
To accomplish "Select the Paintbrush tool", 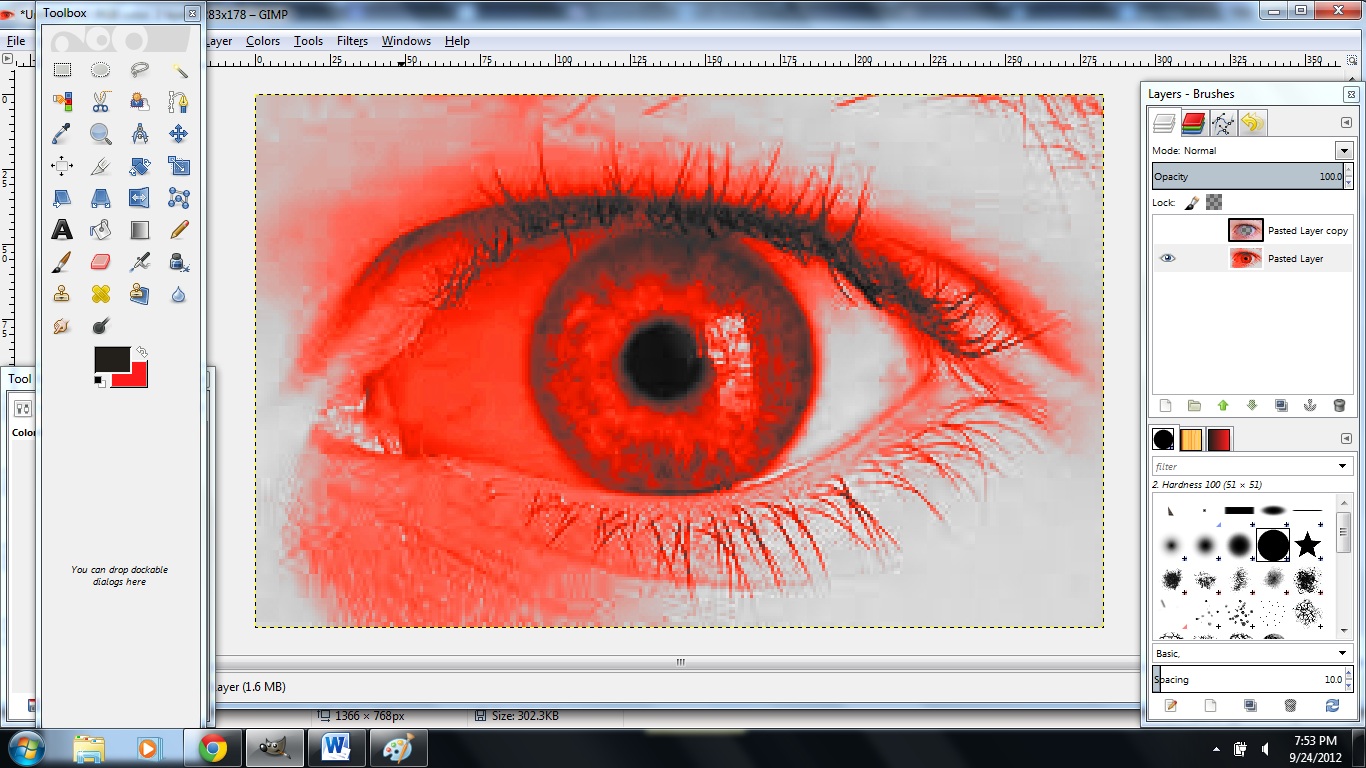I will click(x=62, y=262).
